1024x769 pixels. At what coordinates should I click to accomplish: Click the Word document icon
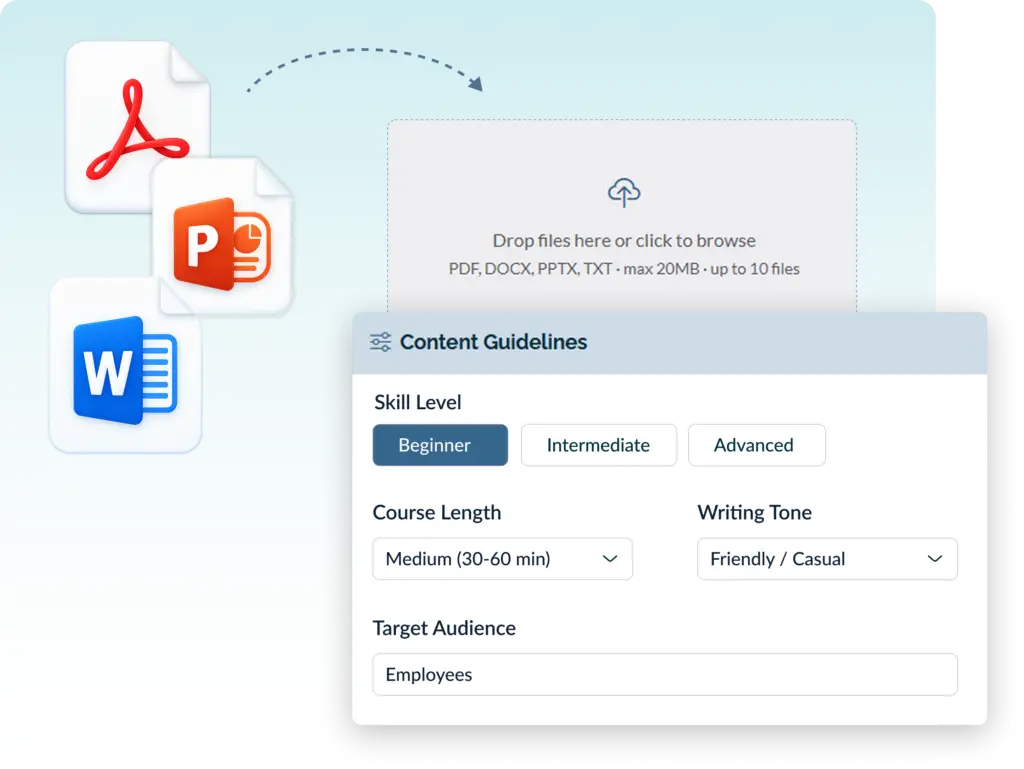[x=125, y=366]
